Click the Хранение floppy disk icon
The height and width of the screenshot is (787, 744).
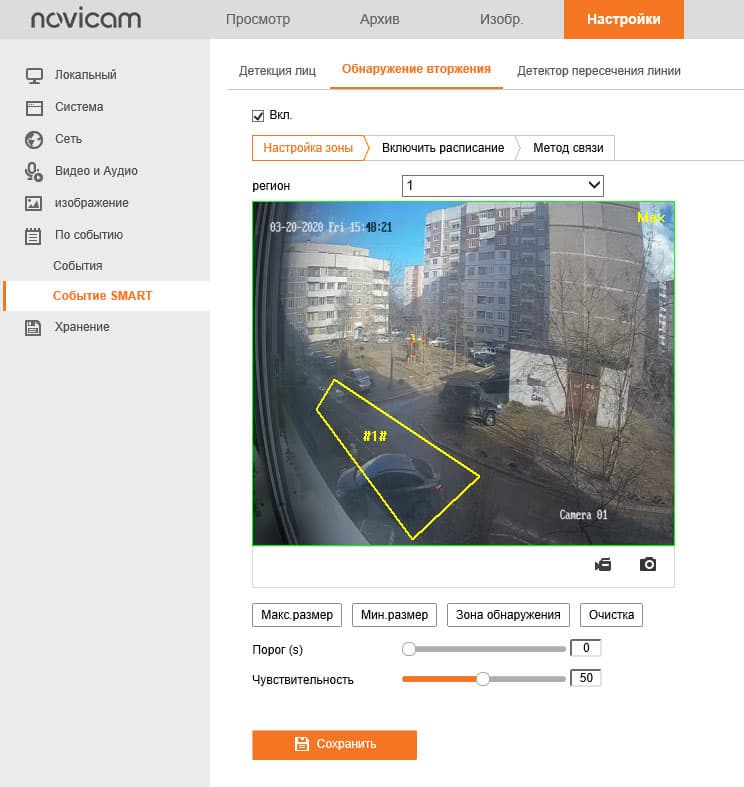pyautogui.click(x=33, y=327)
